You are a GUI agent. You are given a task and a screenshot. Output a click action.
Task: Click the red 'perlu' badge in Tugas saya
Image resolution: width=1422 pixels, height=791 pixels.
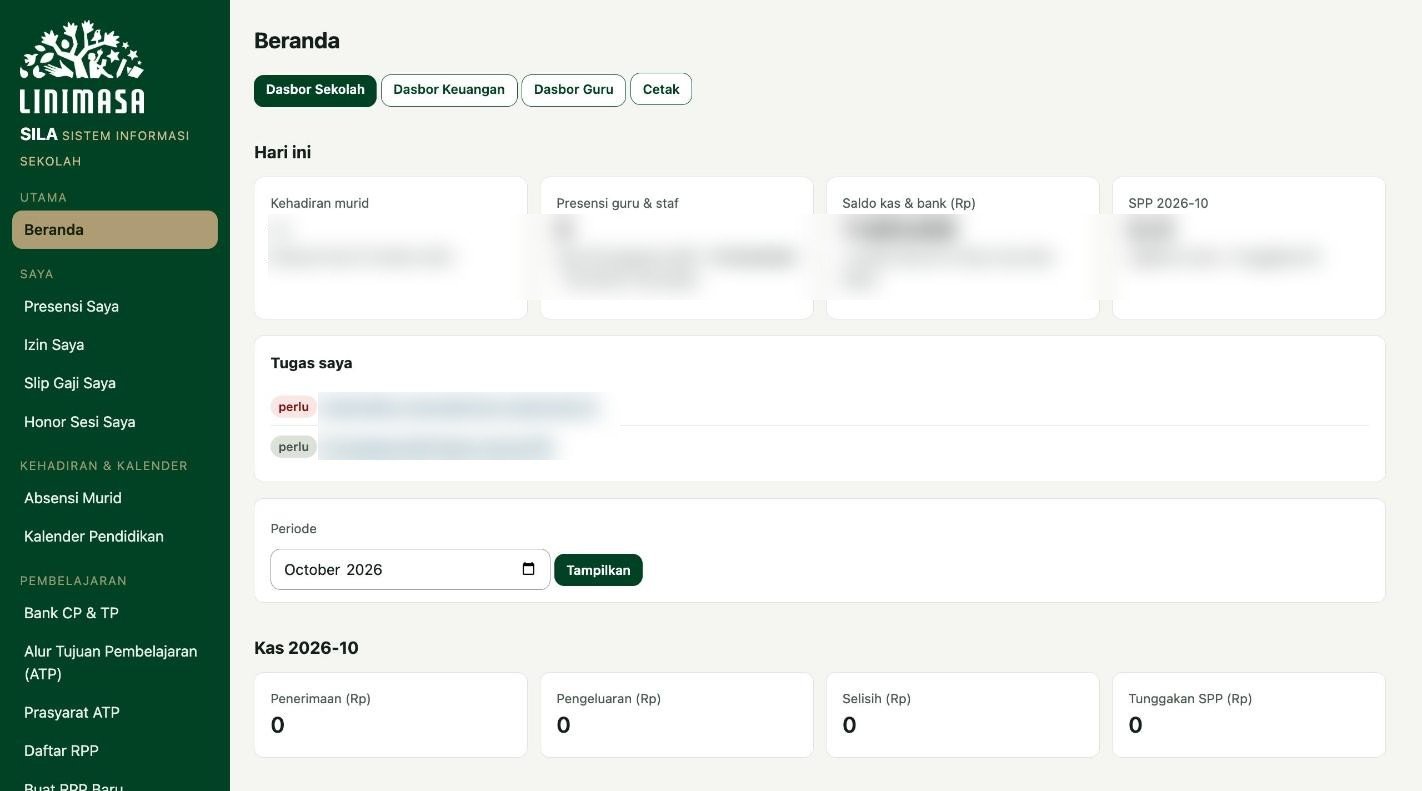tap(293, 407)
